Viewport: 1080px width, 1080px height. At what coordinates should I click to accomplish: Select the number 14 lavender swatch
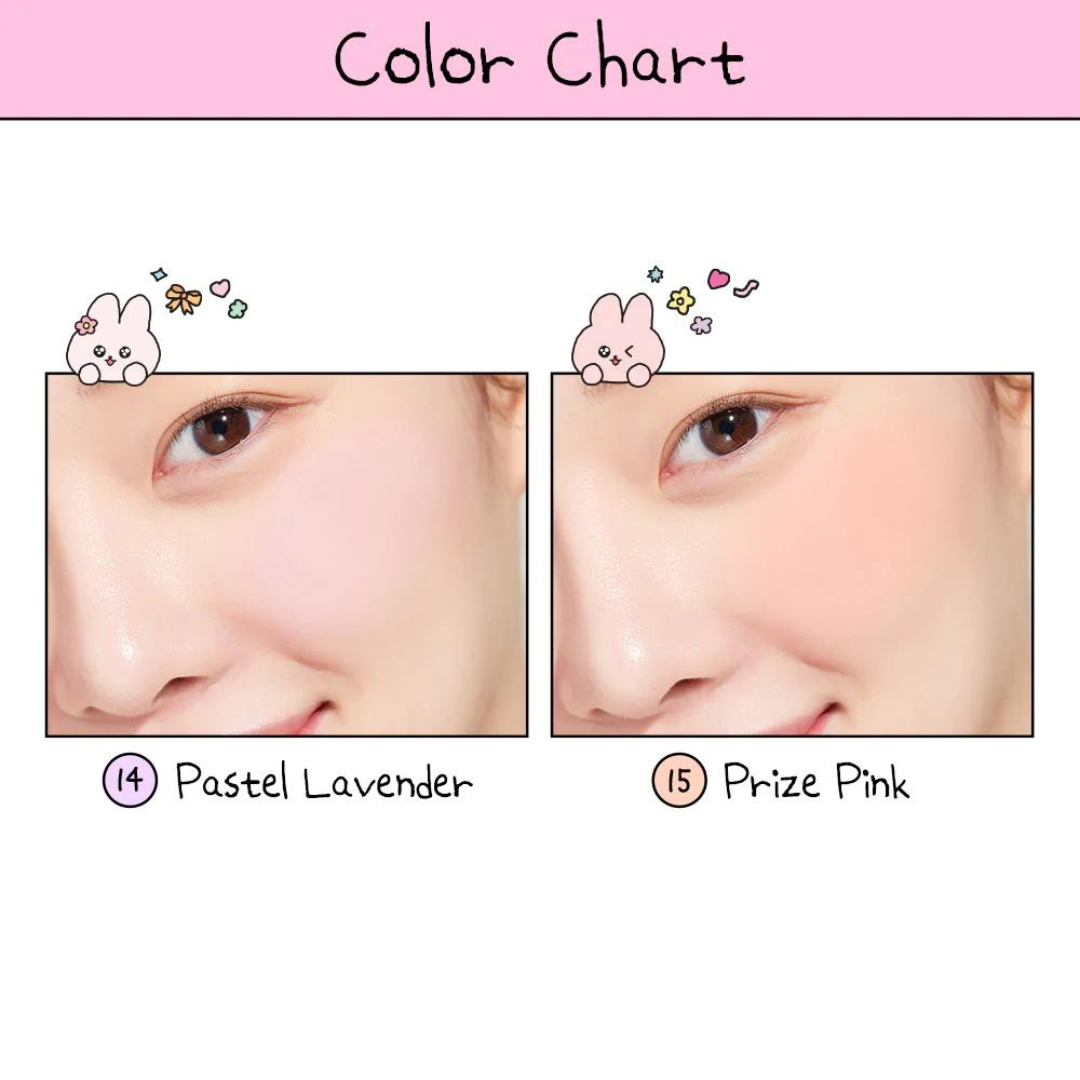130,780
